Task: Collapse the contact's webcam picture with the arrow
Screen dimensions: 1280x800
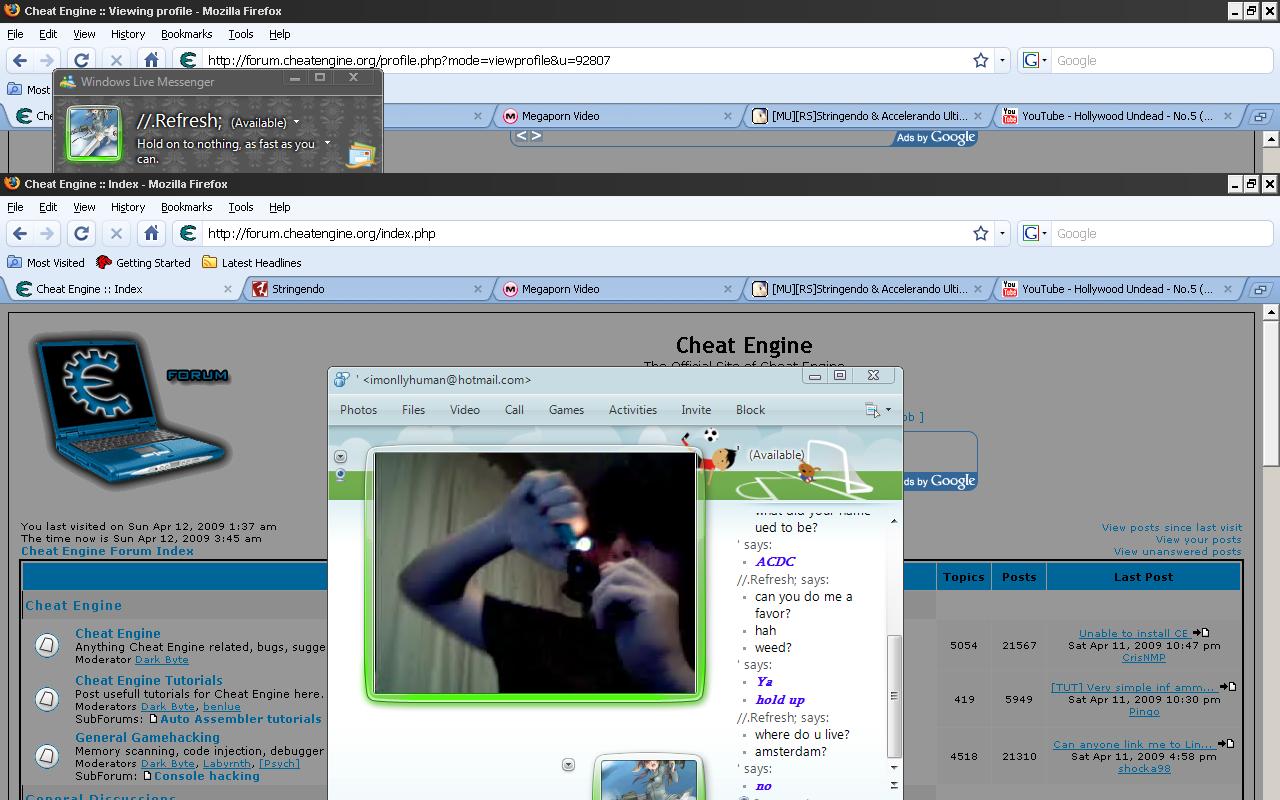Action: click(340, 457)
